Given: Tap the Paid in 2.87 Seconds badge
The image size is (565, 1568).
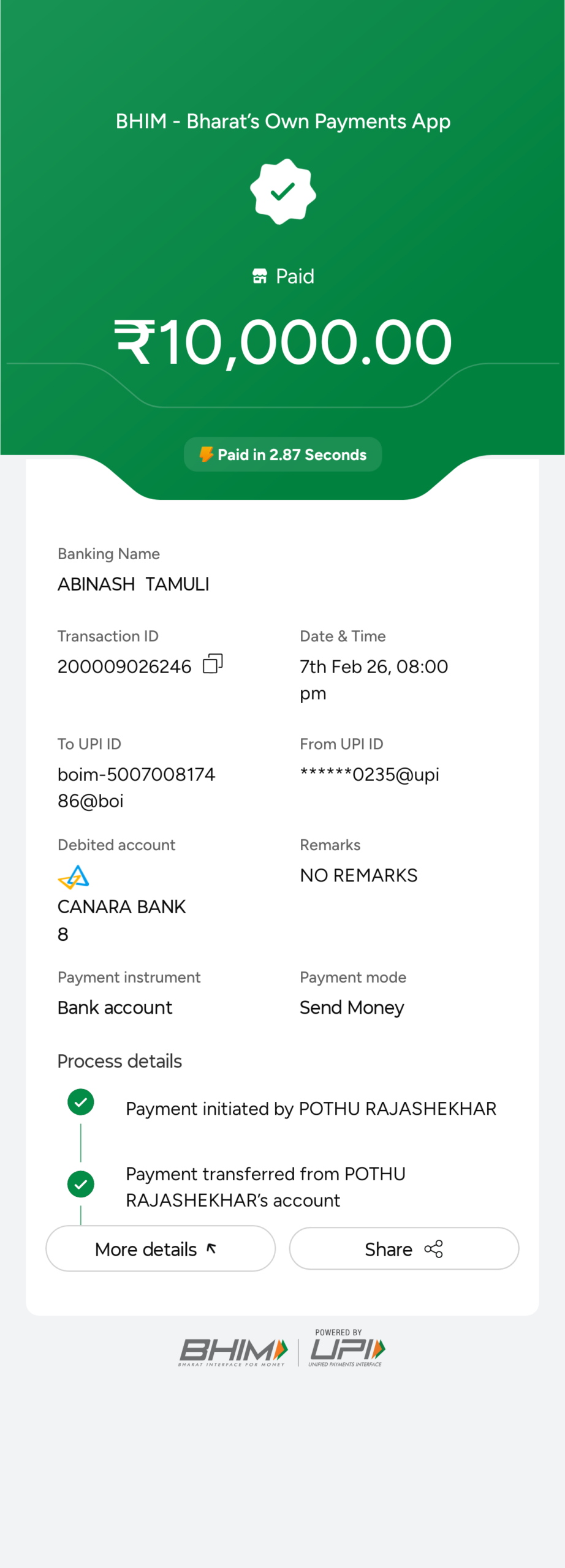Looking at the screenshot, I should click(283, 454).
